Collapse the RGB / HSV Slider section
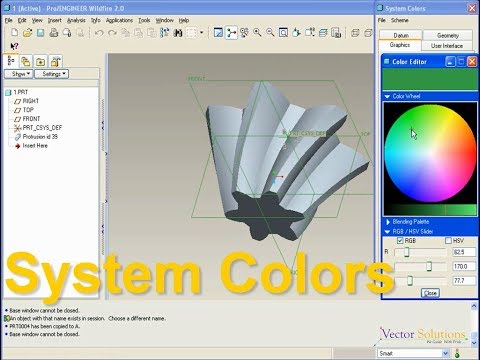The width and height of the screenshot is (480, 360). click(387, 232)
